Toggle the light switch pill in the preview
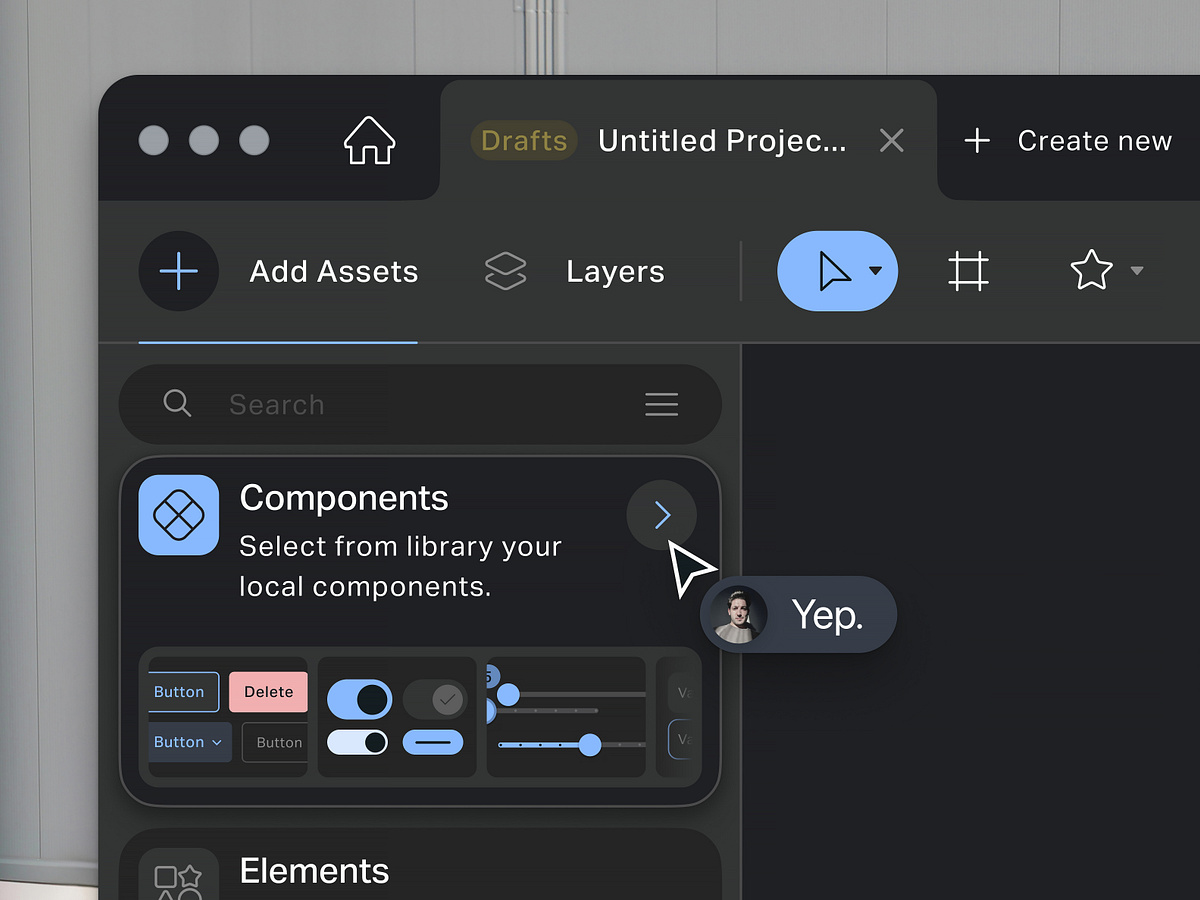Screen dimensions: 1200x900 coord(357,741)
